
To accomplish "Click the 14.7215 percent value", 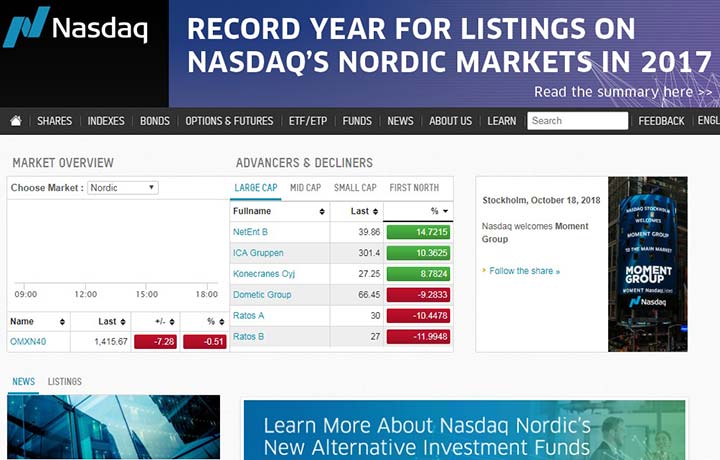I will 418,232.
